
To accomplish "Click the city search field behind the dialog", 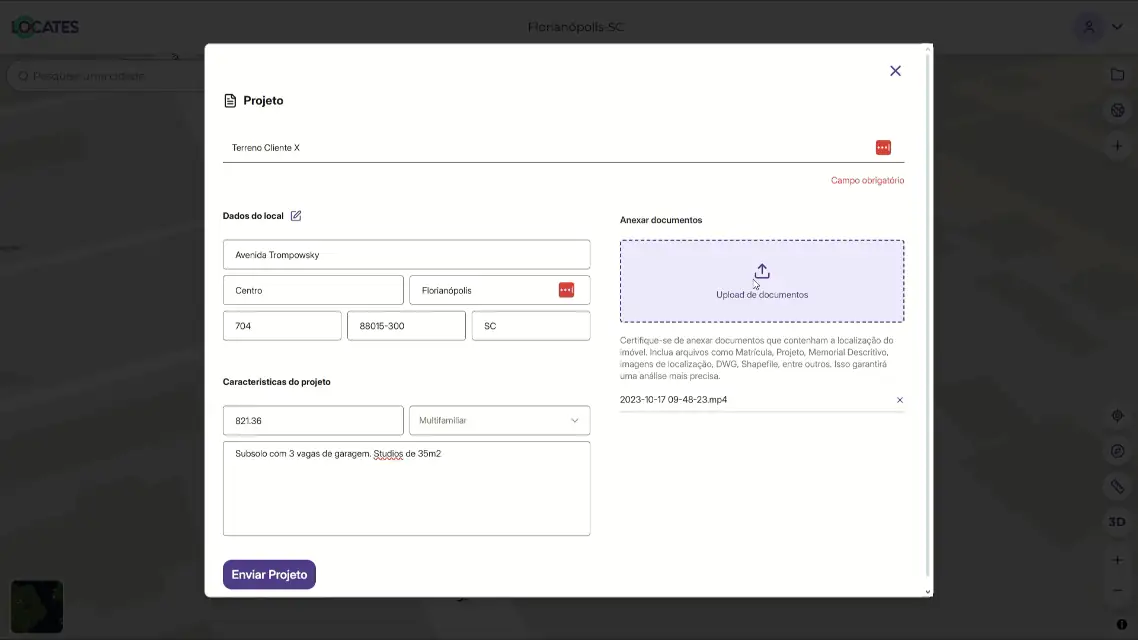I will (106, 75).
